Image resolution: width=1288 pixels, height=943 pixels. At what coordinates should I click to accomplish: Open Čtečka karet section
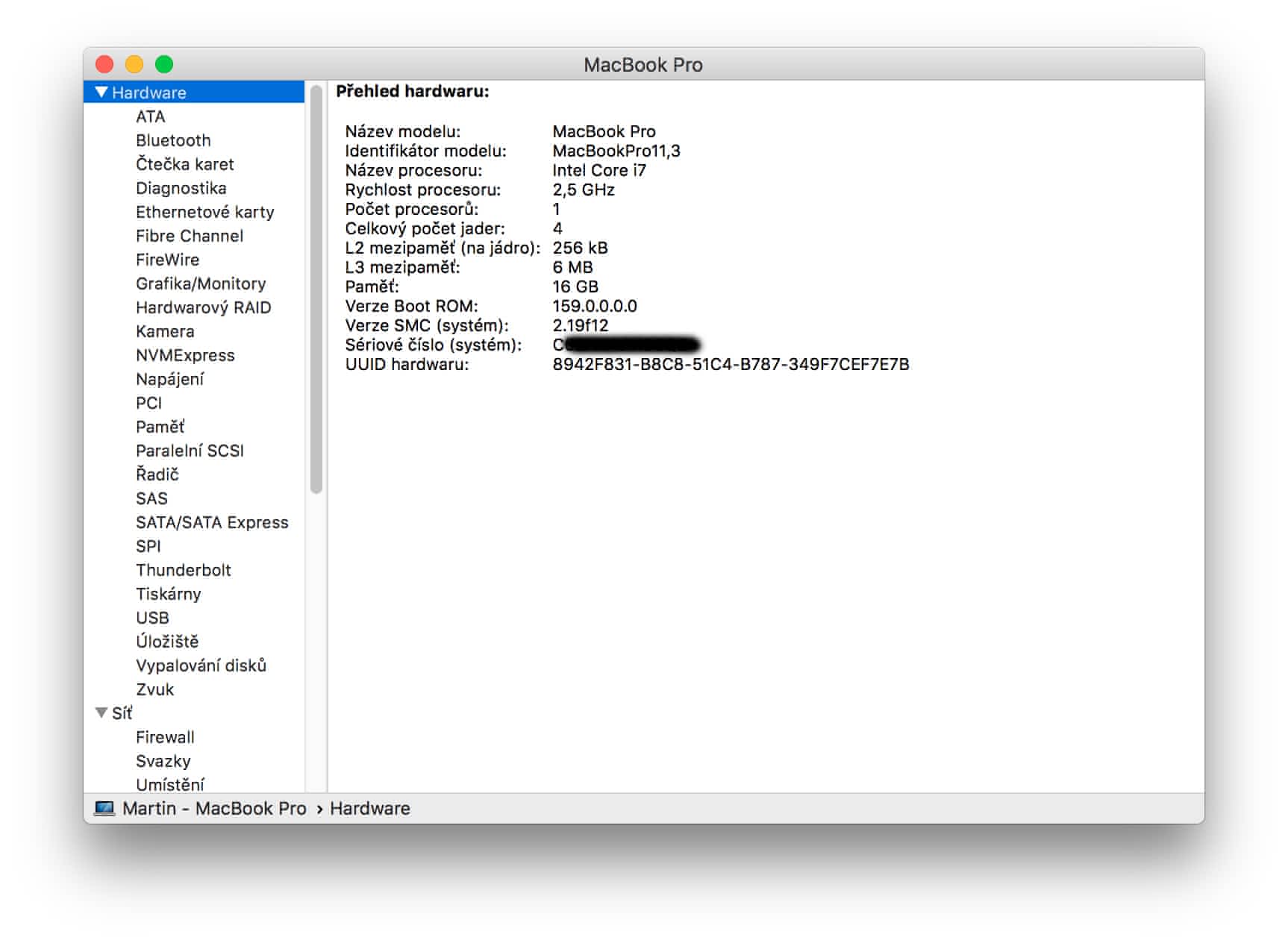[185, 164]
